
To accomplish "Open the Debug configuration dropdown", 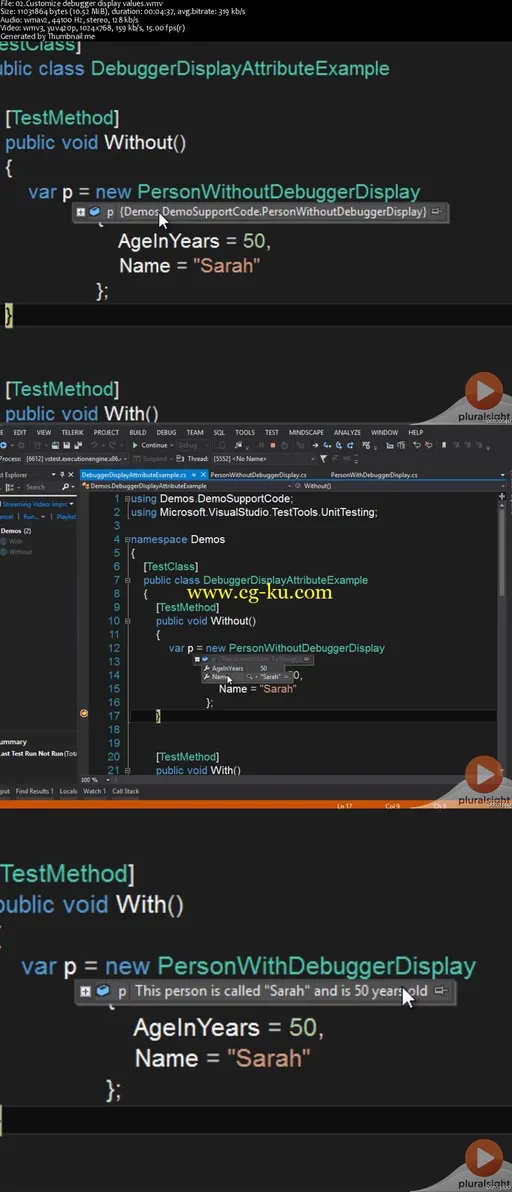I will [193, 445].
